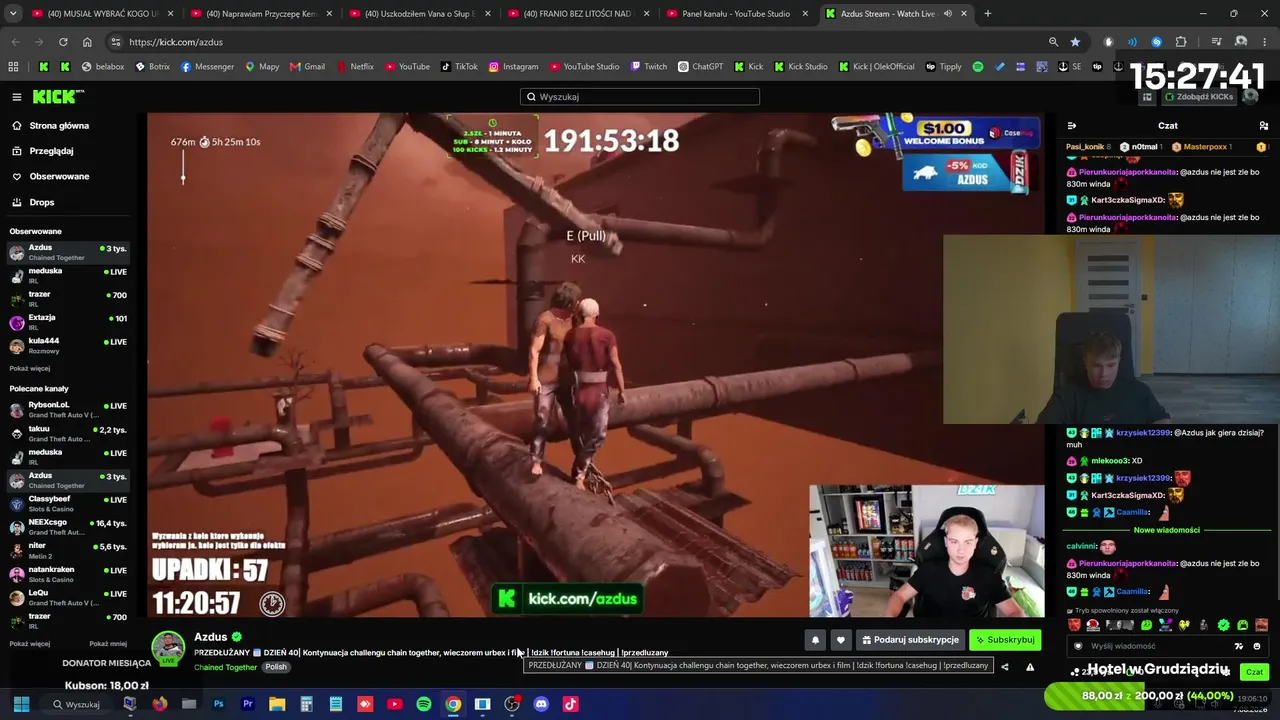Open the Netflix bookmark
The image size is (1280, 720).
pos(355,67)
